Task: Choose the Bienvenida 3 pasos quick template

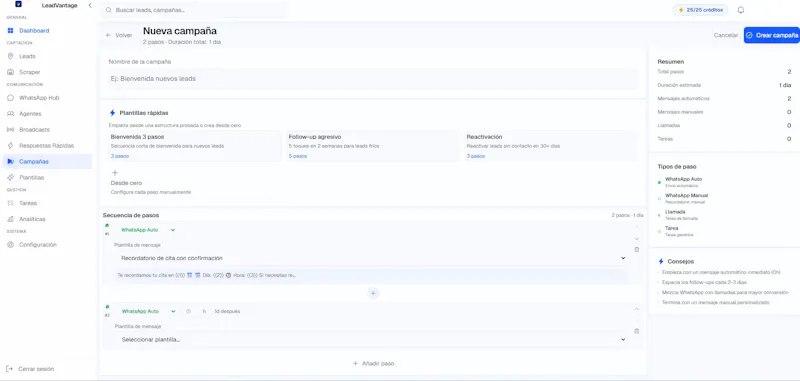Action: pyautogui.click(x=194, y=146)
